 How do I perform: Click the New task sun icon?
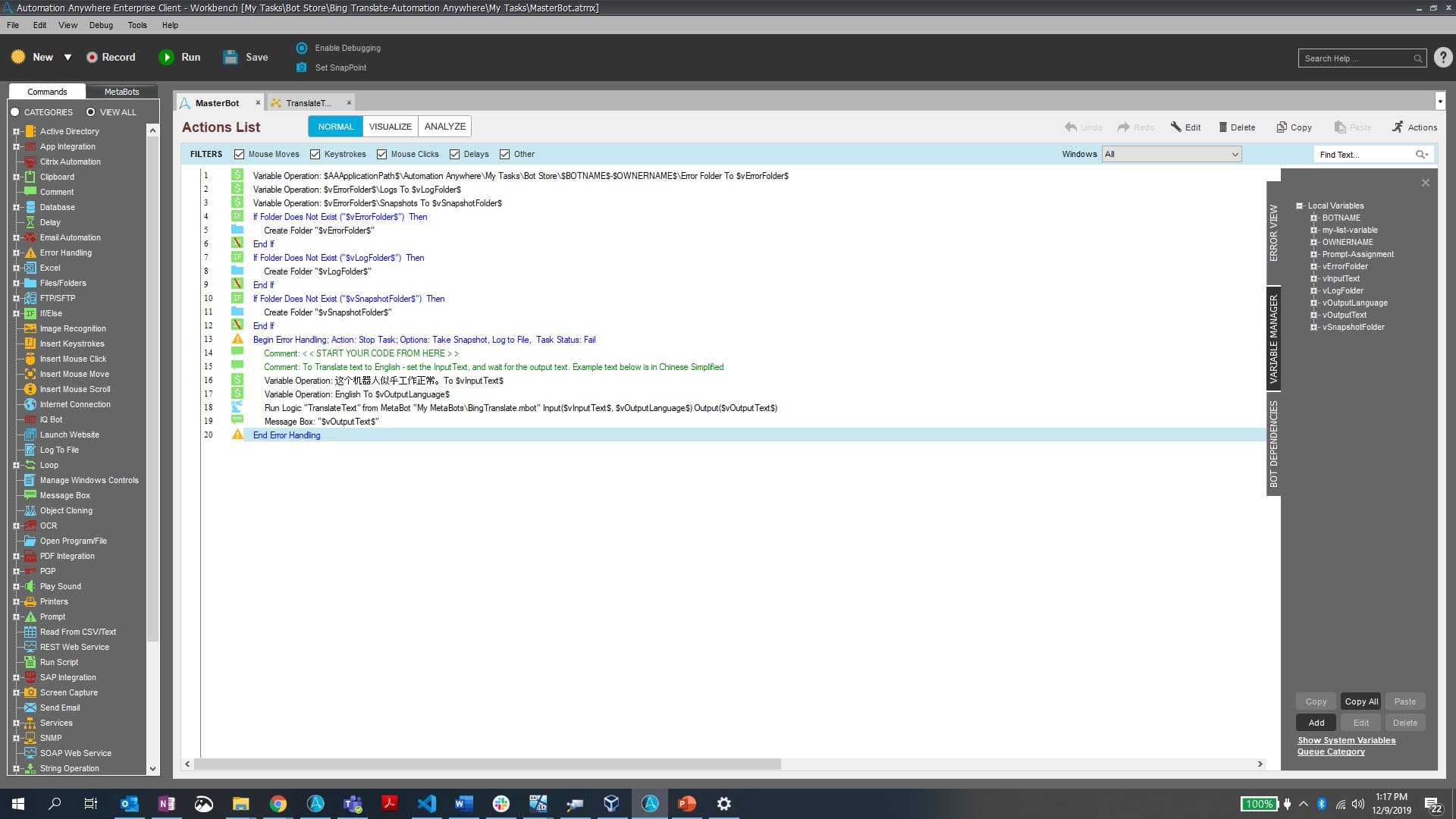pyautogui.click(x=18, y=57)
